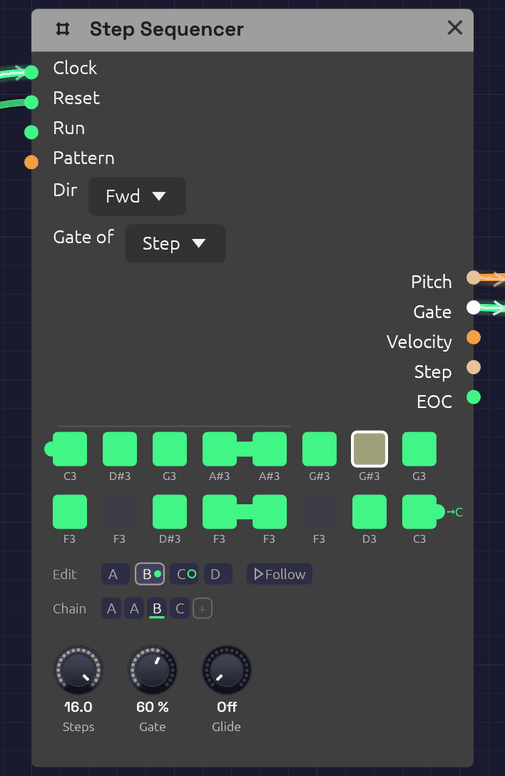The width and height of the screenshot is (505, 776).
Task: Click the Pitch output port
Action: 473,278
